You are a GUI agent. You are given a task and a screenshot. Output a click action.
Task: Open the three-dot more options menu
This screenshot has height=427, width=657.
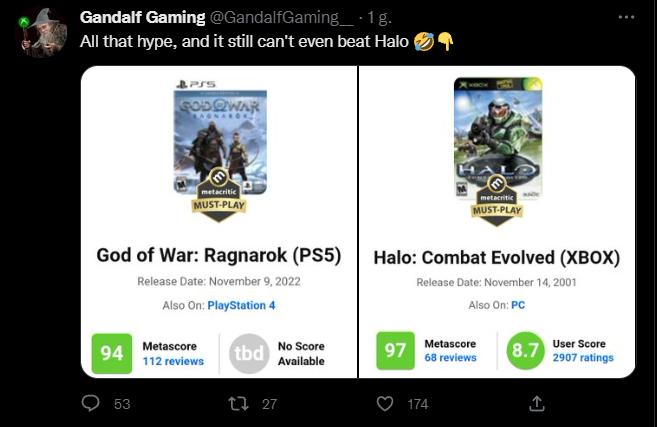pyautogui.click(x=627, y=19)
